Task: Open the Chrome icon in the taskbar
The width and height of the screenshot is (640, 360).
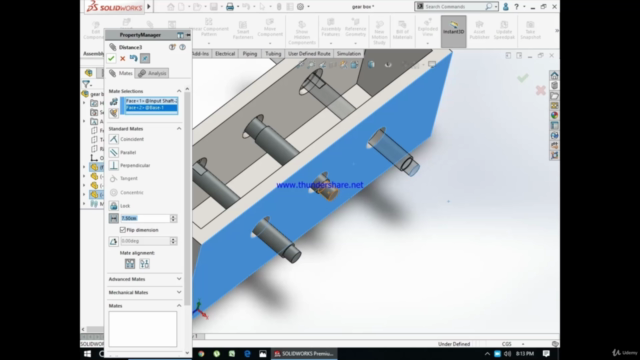Action: coord(201,354)
